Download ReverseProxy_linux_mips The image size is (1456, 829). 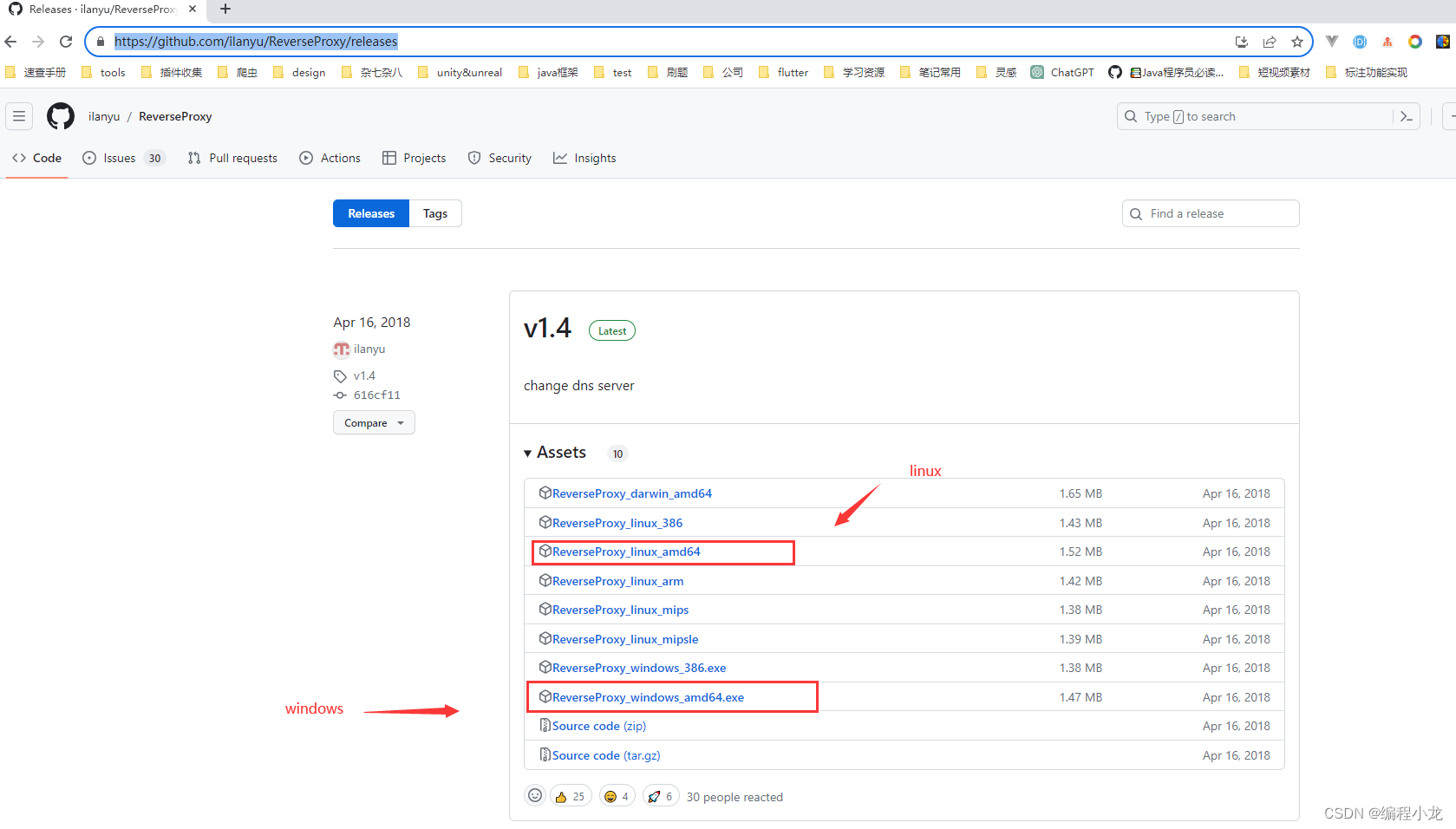(620, 610)
